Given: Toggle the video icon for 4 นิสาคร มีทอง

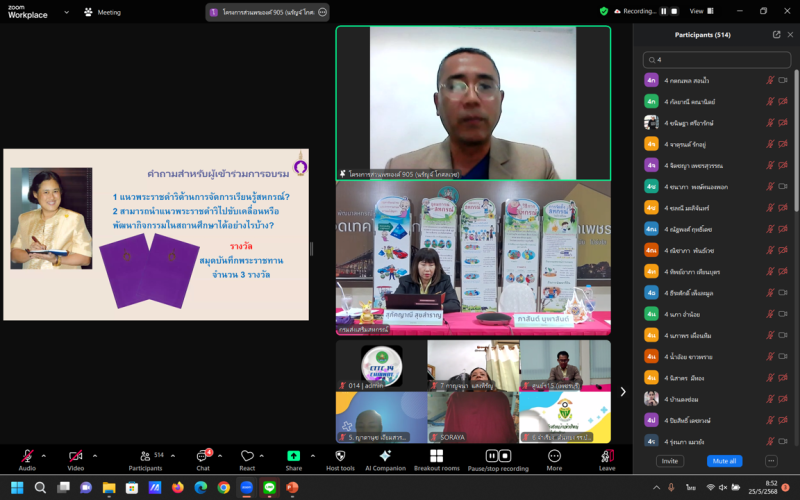Looking at the screenshot, I should pyautogui.click(x=783, y=378).
